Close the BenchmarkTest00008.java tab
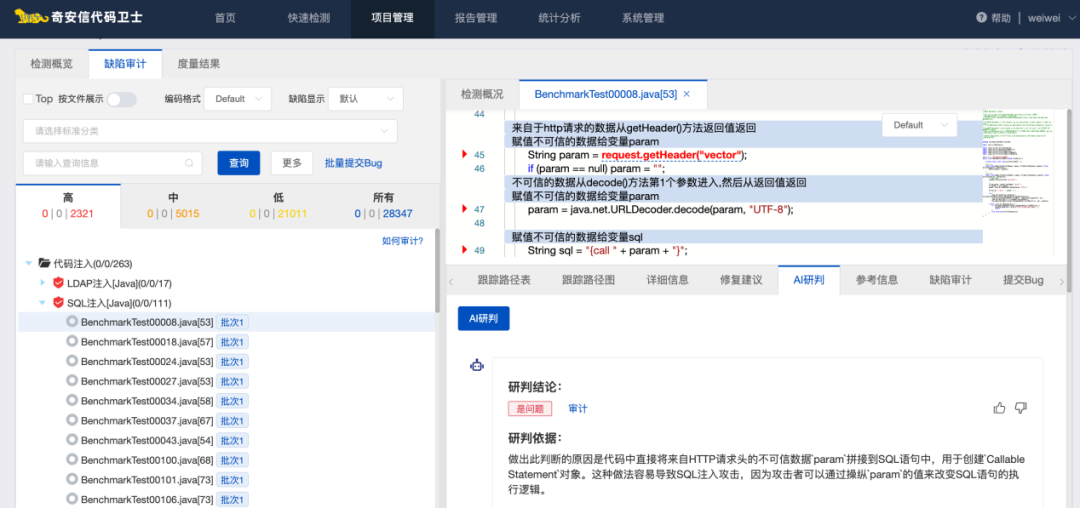The width and height of the screenshot is (1080, 508). coord(687,94)
